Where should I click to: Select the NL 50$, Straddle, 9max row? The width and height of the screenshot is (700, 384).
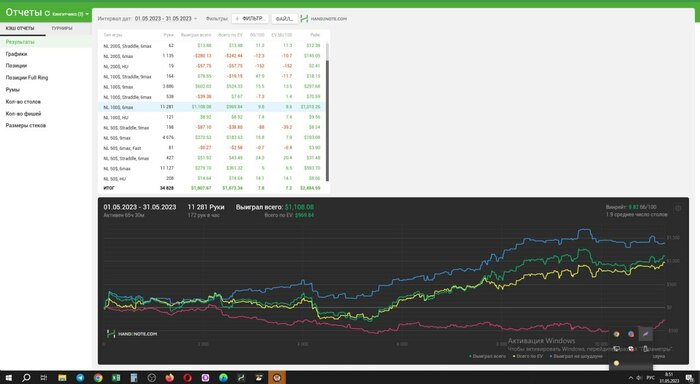(x=212, y=127)
